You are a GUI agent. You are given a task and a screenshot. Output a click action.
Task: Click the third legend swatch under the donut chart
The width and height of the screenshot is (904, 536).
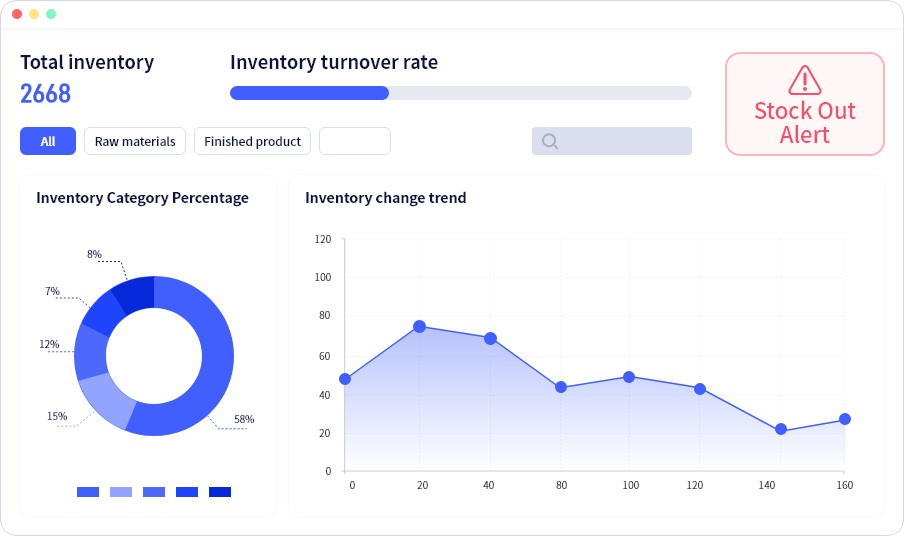coord(154,492)
